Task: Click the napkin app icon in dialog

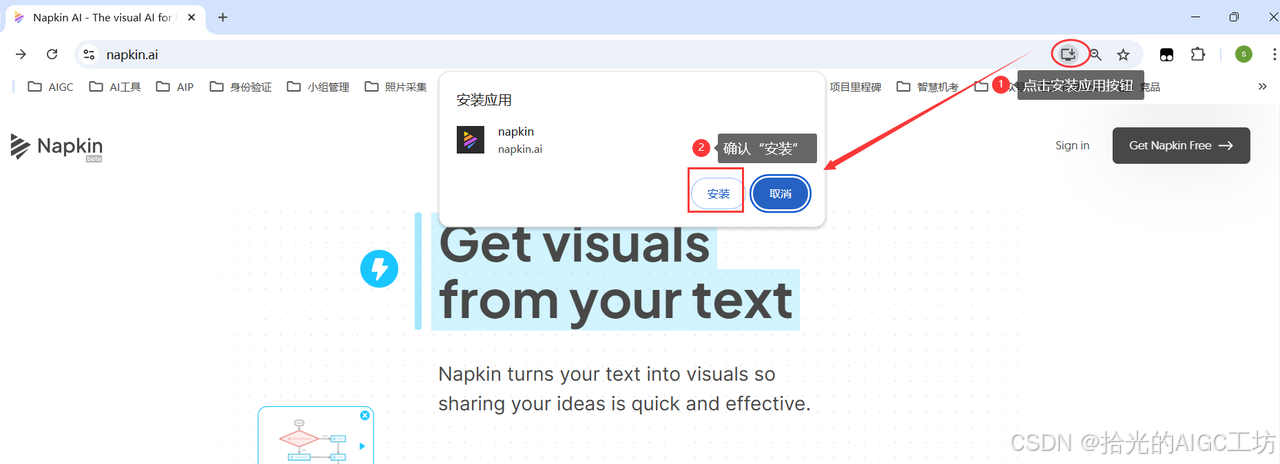Action: [471, 140]
